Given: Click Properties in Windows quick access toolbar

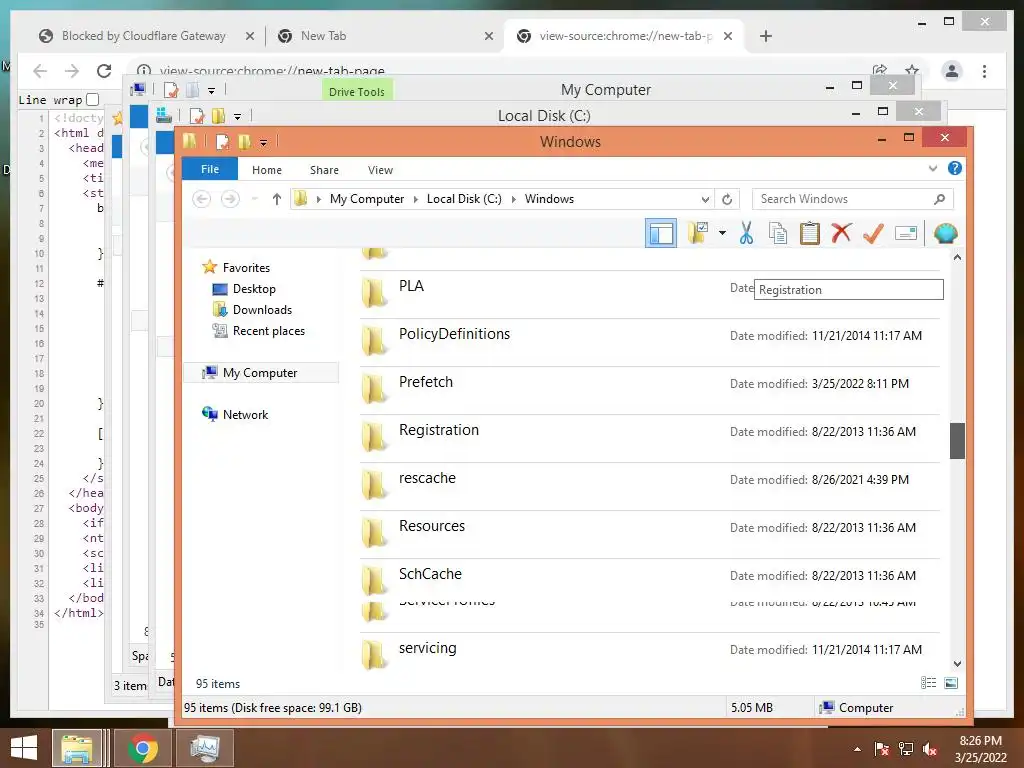Looking at the screenshot, I should pyautogui.click(x=223, y=141).
